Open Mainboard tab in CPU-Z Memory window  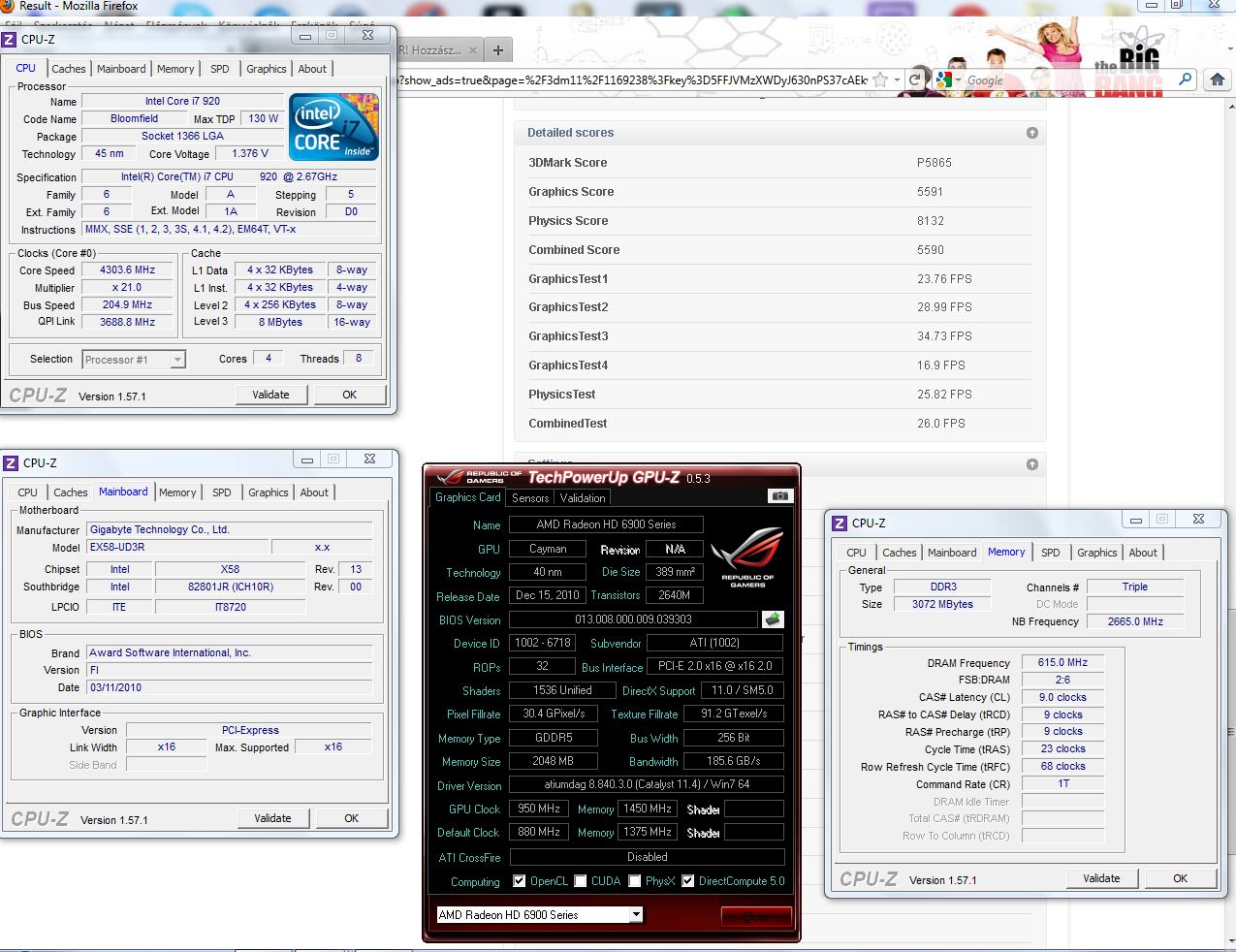(952, 553)
